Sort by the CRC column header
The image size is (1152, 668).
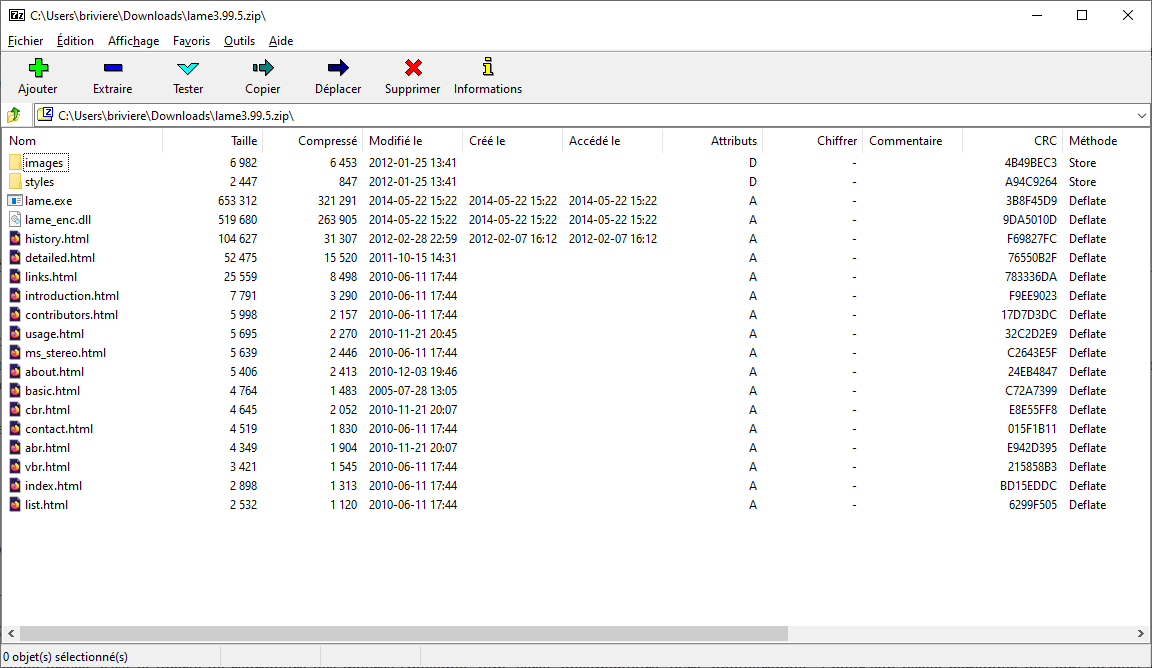pyautogui.click(x=1012, y=140)
